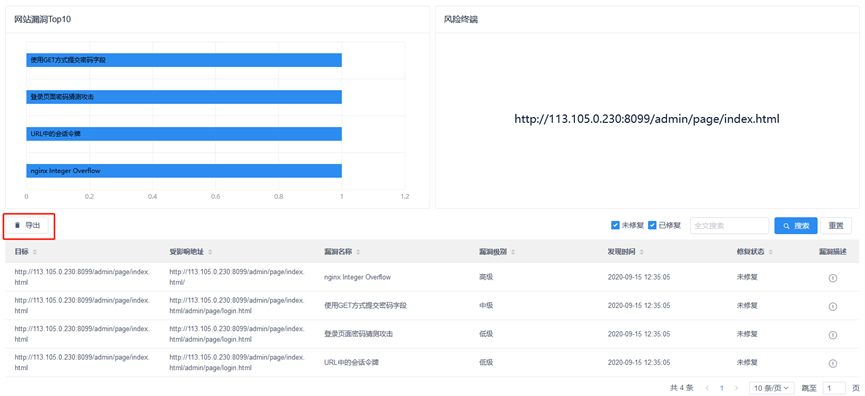The image size is (865, 396).
Task: Sort by 发现时间 column arrows
Action: (642, 252)
